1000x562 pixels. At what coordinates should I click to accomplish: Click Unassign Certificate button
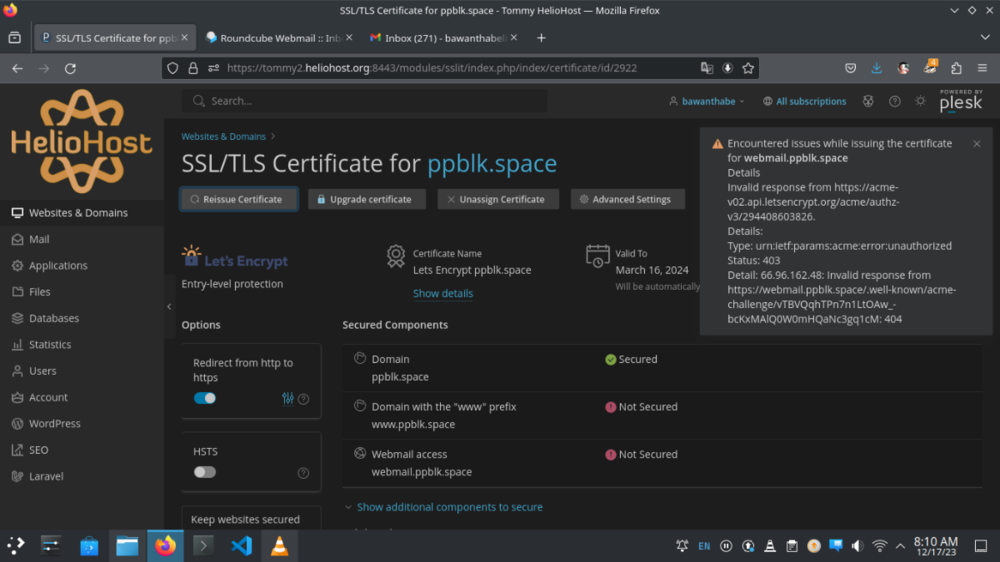tap(498, 199)
